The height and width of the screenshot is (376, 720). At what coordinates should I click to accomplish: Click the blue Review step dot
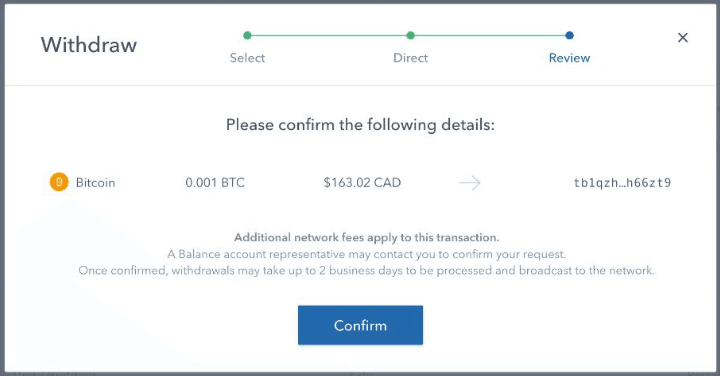569,35
